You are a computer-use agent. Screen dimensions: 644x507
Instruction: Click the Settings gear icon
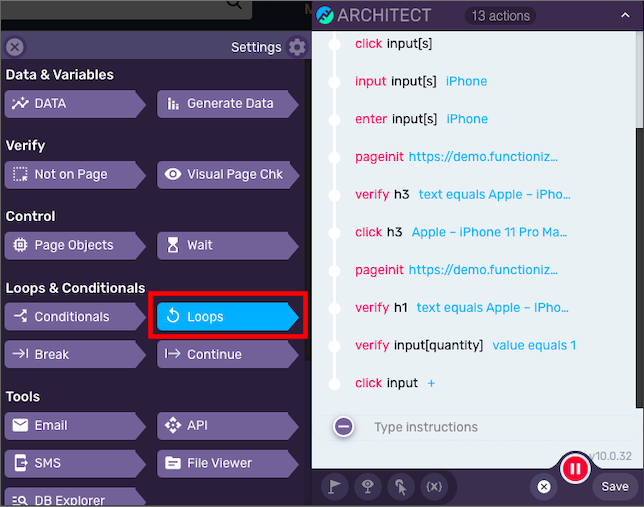pos(297,47)
